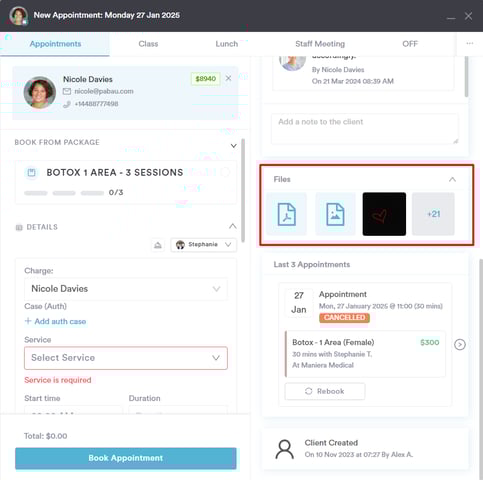Screen dimensions: 483x480
Task: Click the phone icon next to +14488777498
Action: [67, 104]
